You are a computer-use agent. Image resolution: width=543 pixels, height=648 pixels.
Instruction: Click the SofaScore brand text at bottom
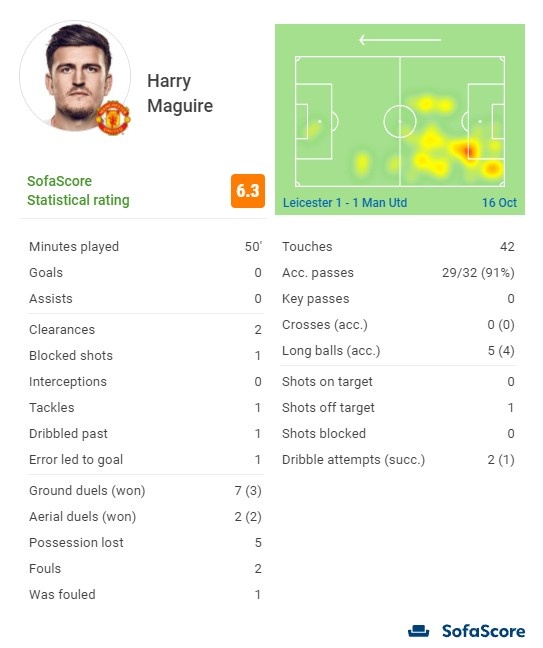click(x=483, y=631)
